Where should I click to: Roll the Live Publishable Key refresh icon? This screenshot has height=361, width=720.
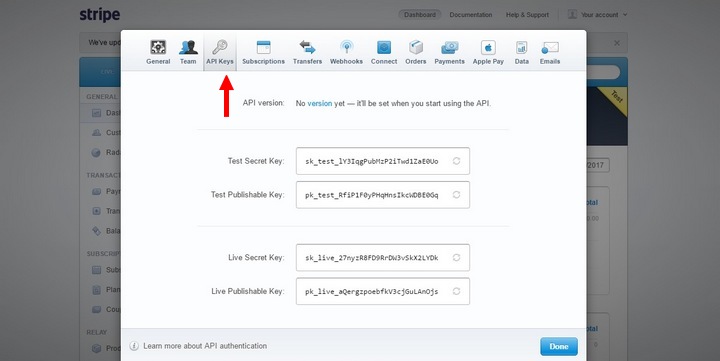[x=456, y=291]
